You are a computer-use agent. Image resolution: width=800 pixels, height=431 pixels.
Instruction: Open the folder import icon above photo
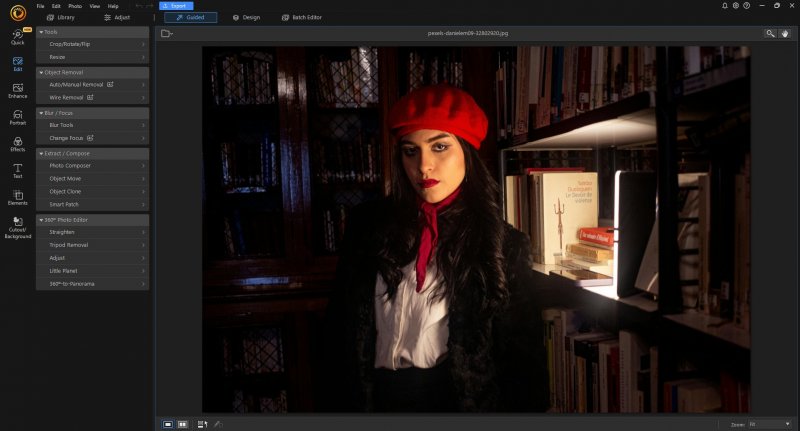[166, 34]
